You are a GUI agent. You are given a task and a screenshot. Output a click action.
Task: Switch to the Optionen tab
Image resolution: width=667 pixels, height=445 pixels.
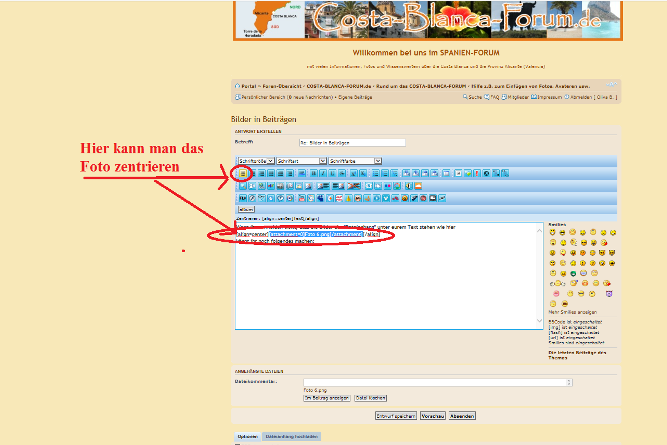click(x=246, y=437)
